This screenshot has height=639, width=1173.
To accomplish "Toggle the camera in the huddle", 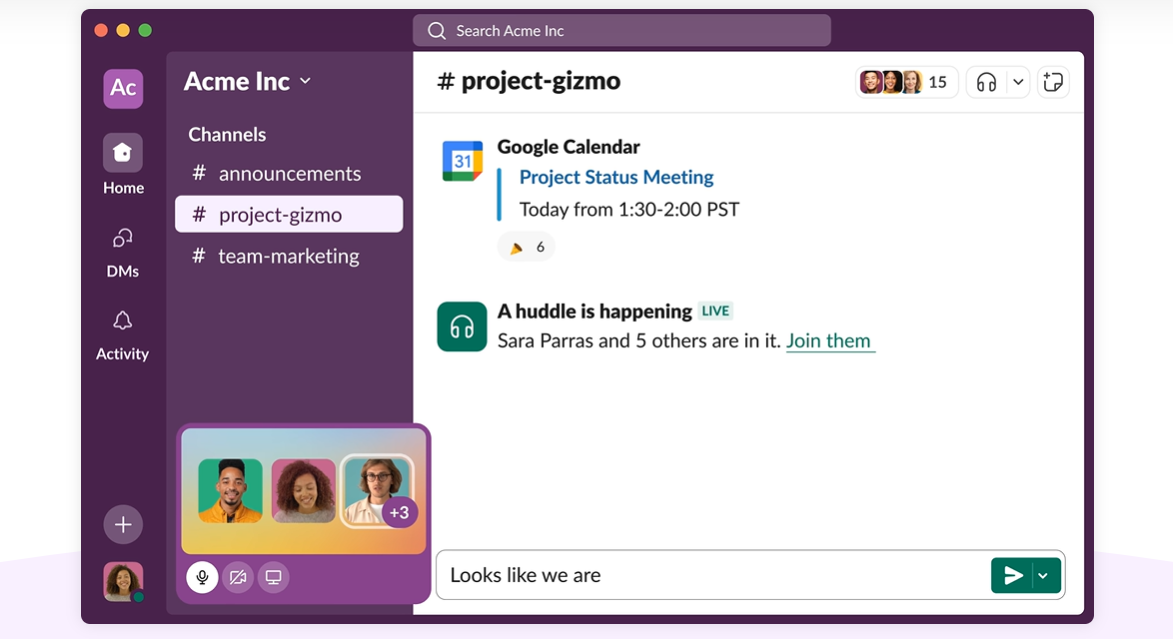I will point(238,577).
